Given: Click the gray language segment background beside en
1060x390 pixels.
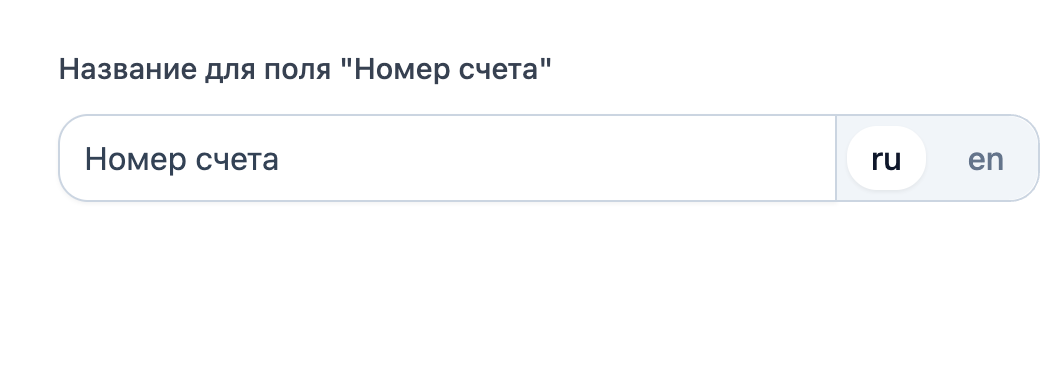Looking at the screenshot, I should (936, 158).
